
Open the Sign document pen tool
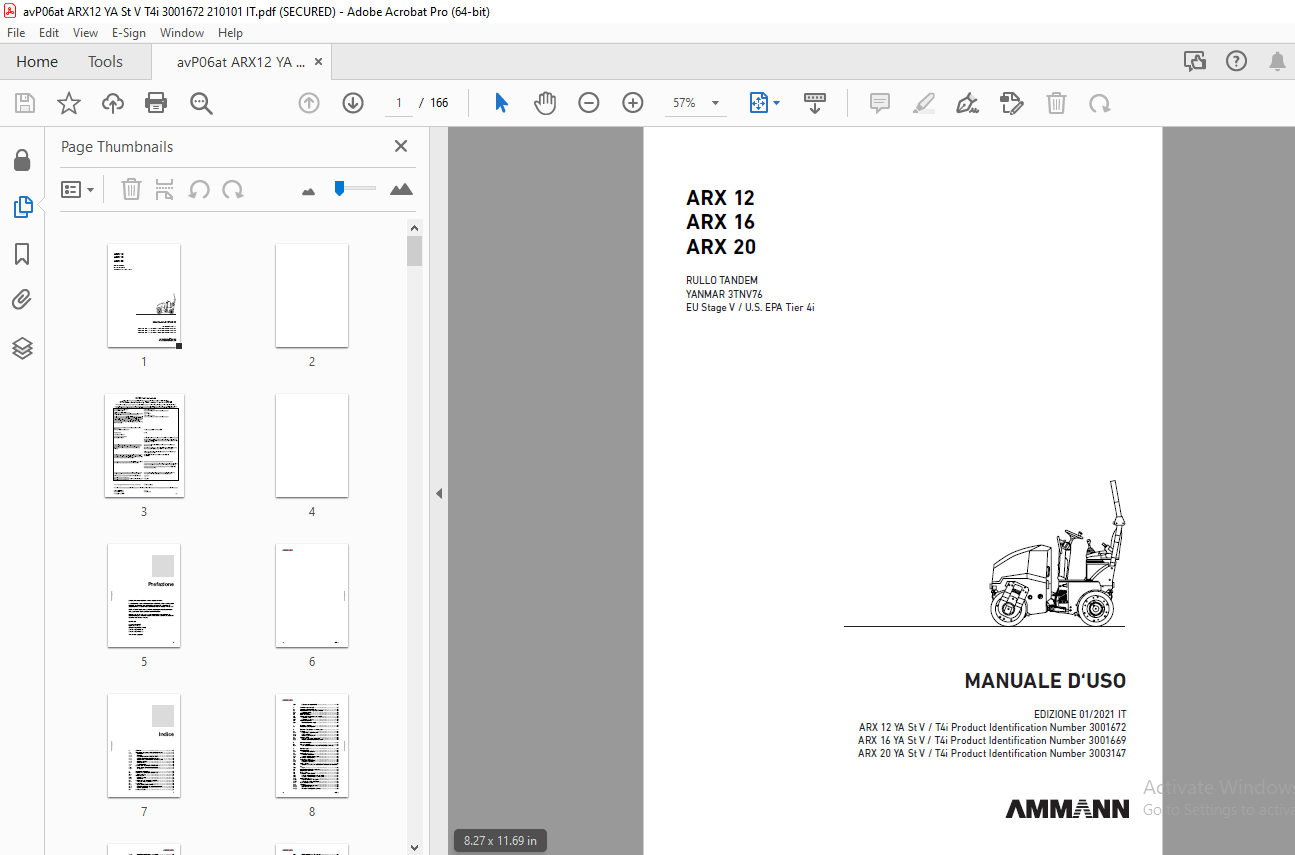[x=968, y=103]
